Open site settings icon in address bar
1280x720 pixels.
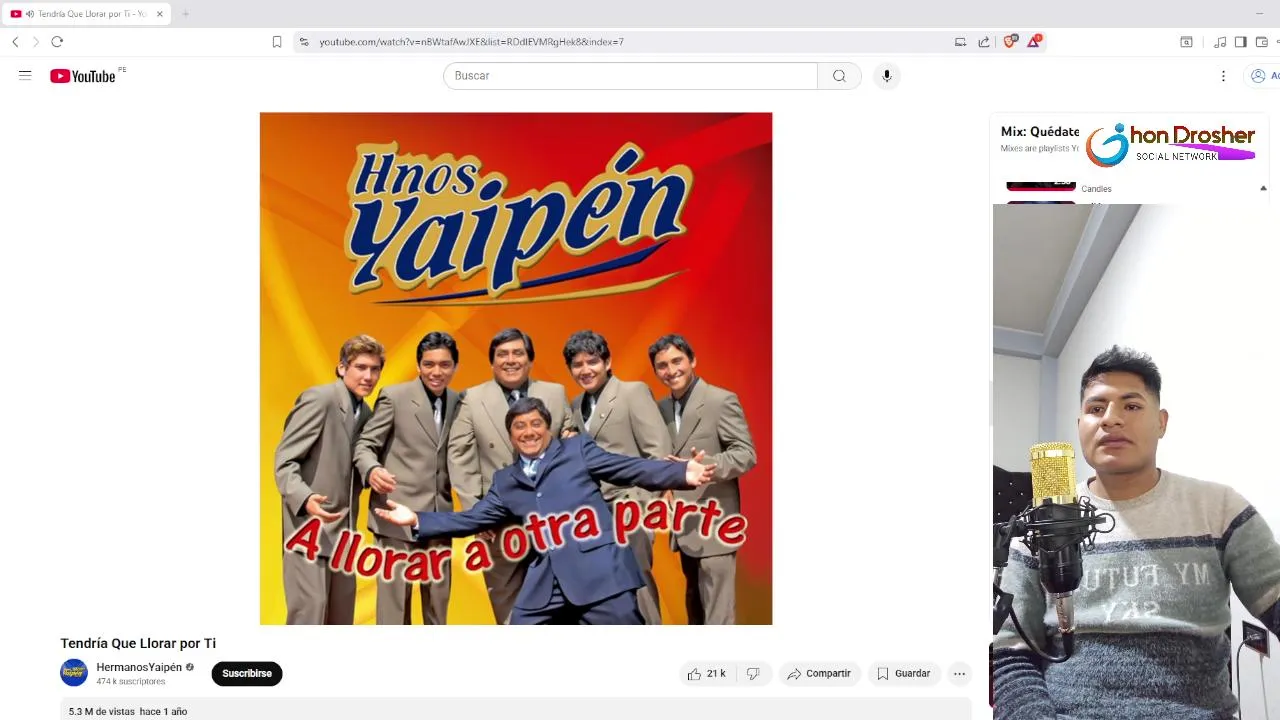[304, 42]
